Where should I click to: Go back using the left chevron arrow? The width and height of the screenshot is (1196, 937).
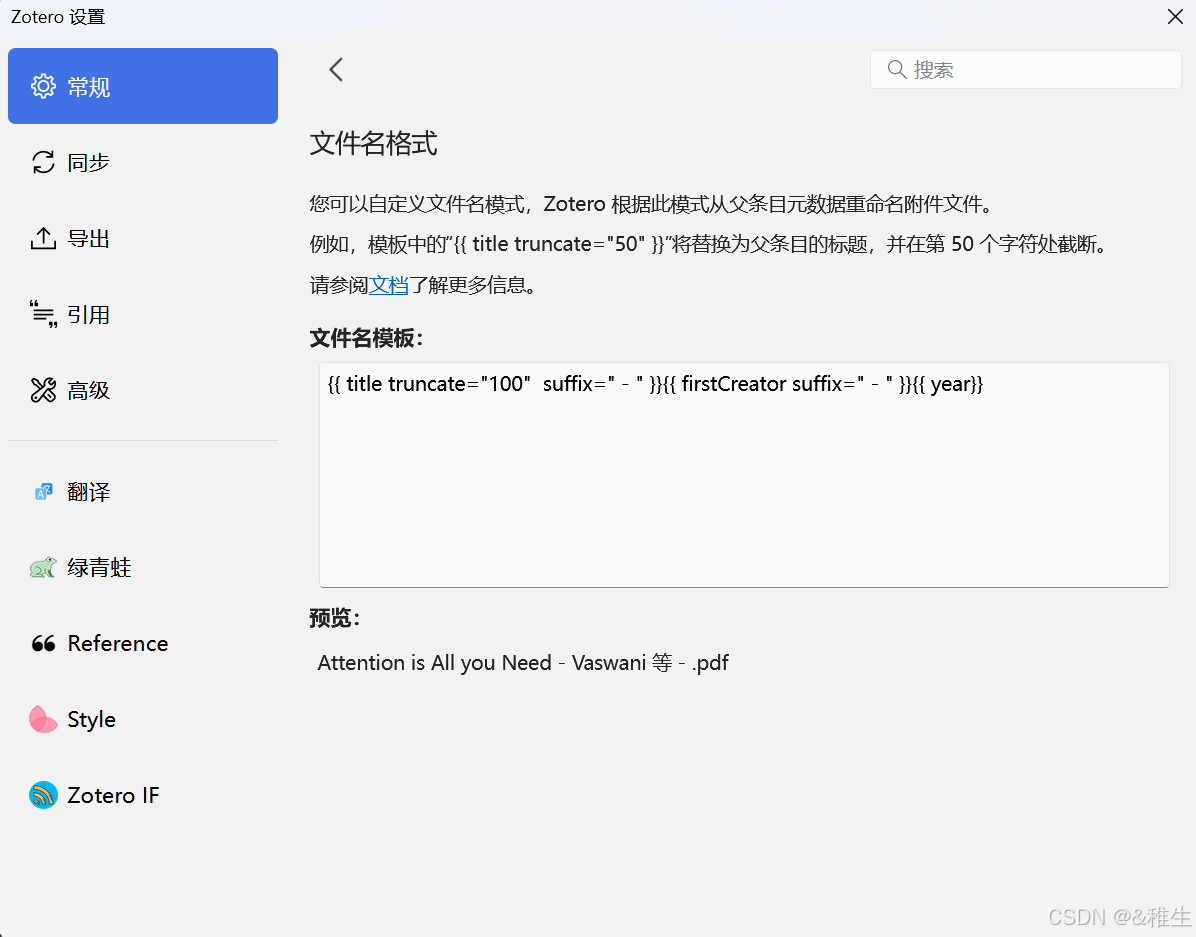click(336, 69)
